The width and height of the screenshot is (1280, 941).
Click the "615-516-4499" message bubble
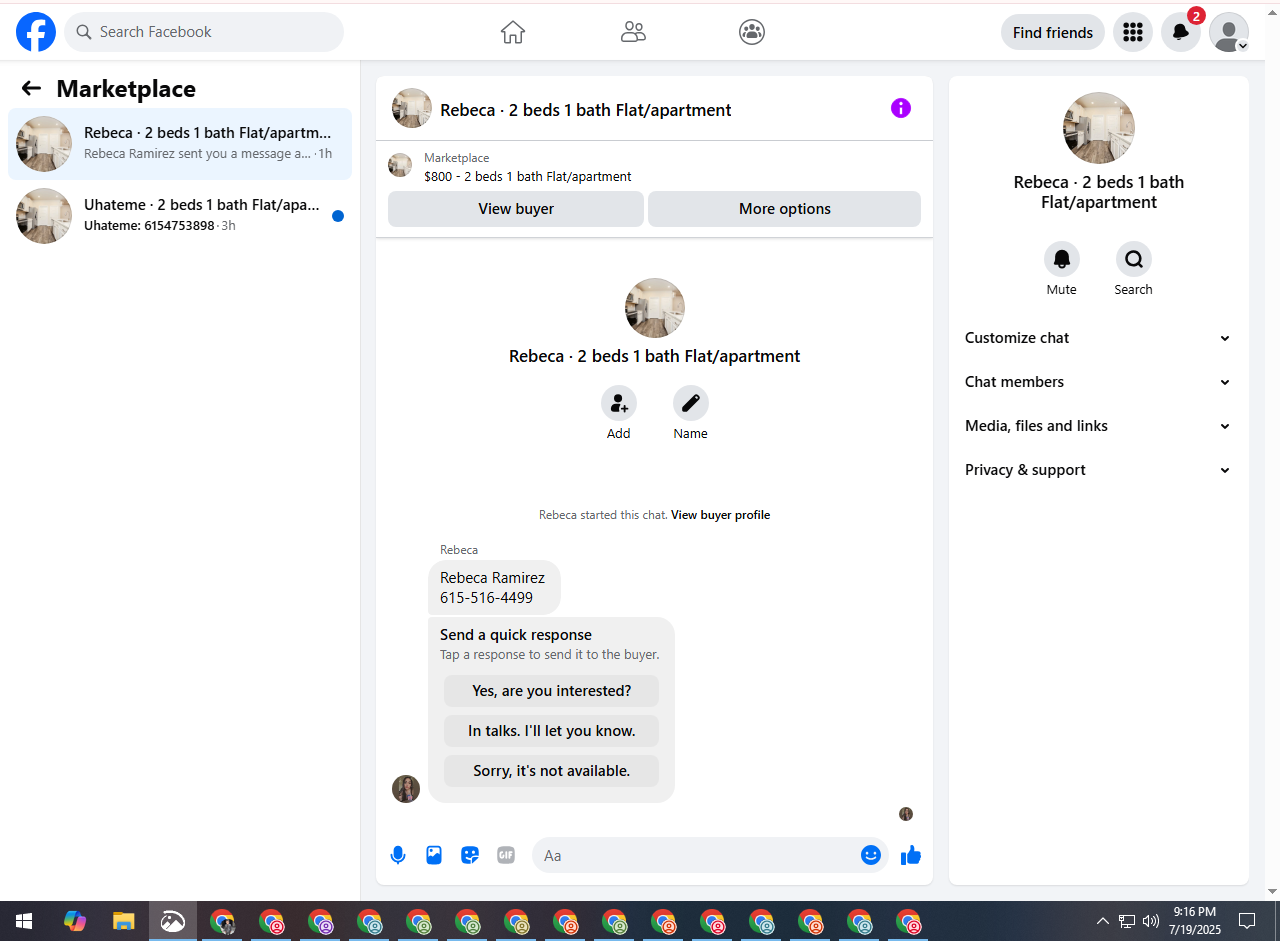[494, 588]
